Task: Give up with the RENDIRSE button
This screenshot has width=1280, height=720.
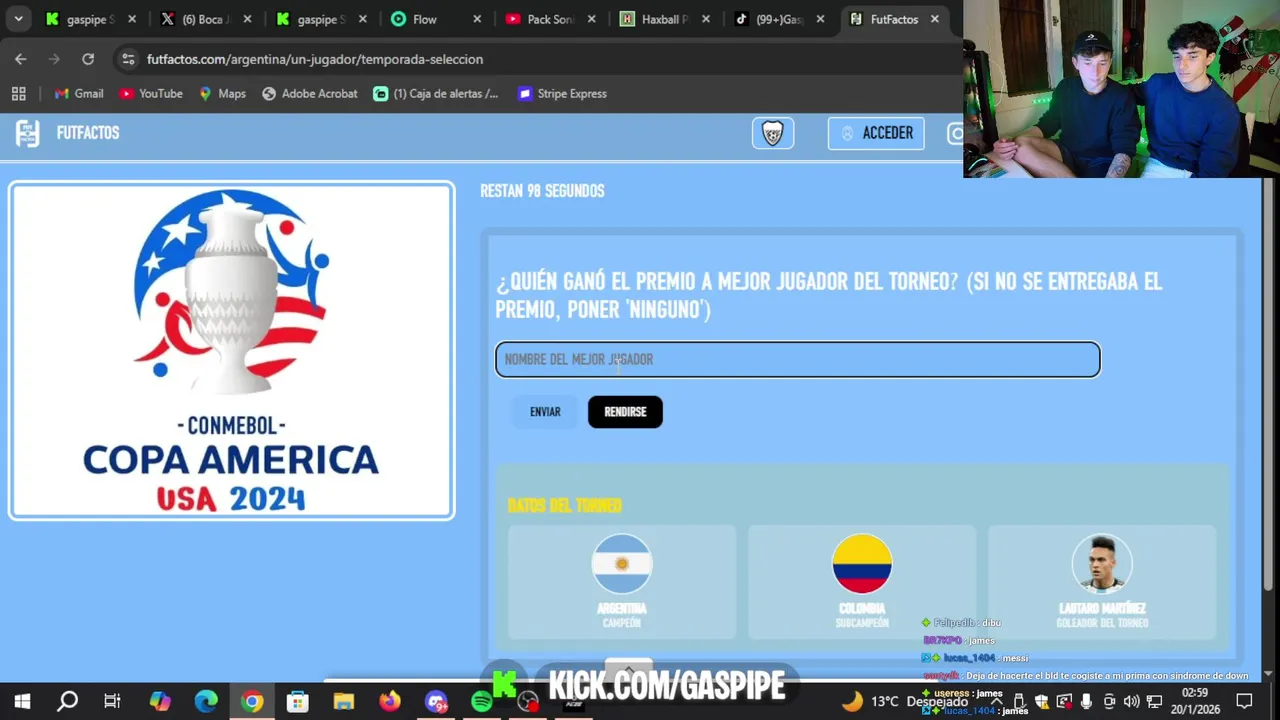Action: coord(625,412)
